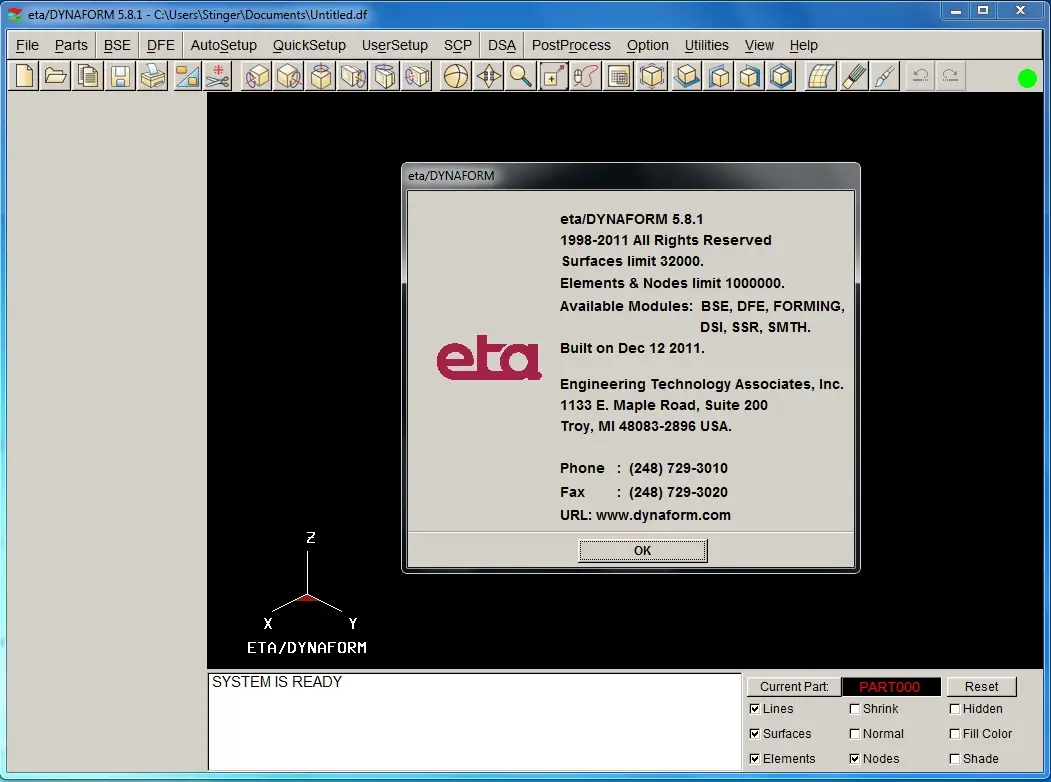Click the sixth rotate-cube toolbar icon
Image resolution: width=1051 pixels, height=782 pixels.
coord(417,76)
